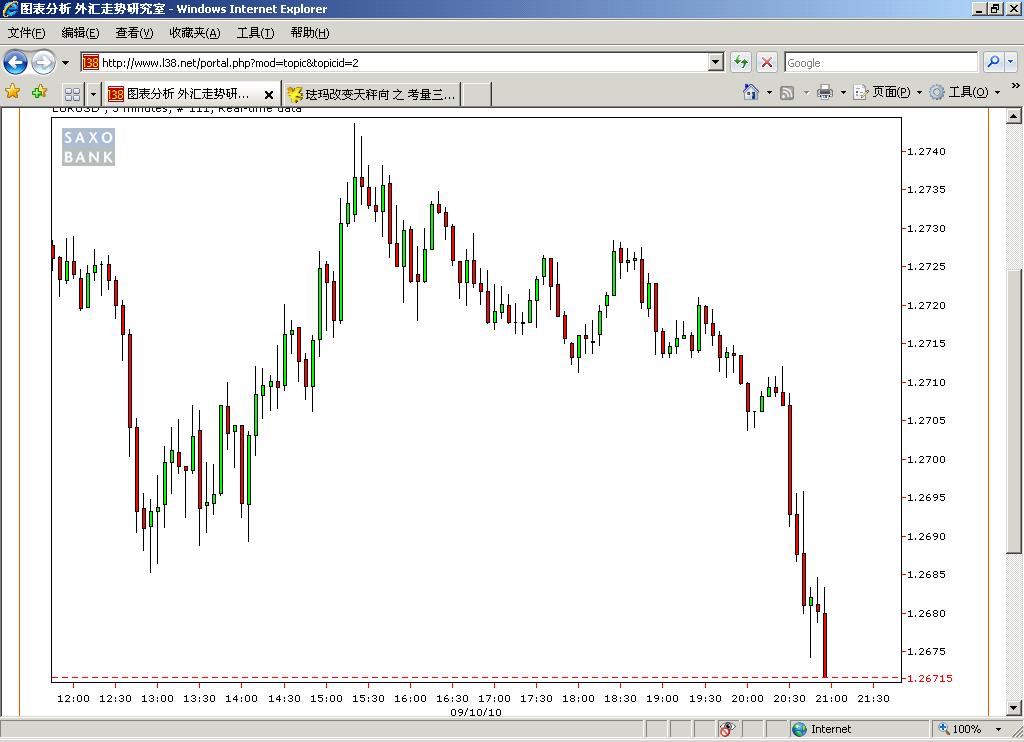The image size is (1024, 742).
Task: Click the Print icon
Action: pyautogui.click(x=825, y=92)
